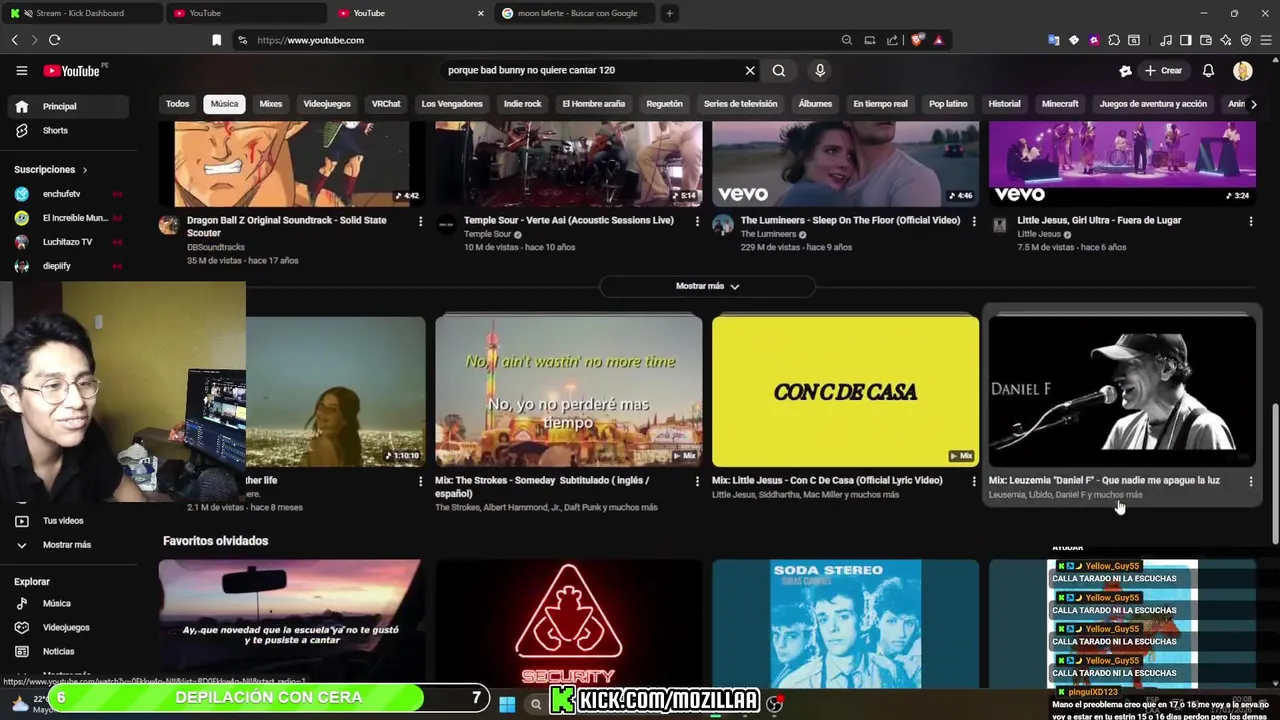
Task: Open the music note playlist icon in toolbar
Action: (1166, 40)
